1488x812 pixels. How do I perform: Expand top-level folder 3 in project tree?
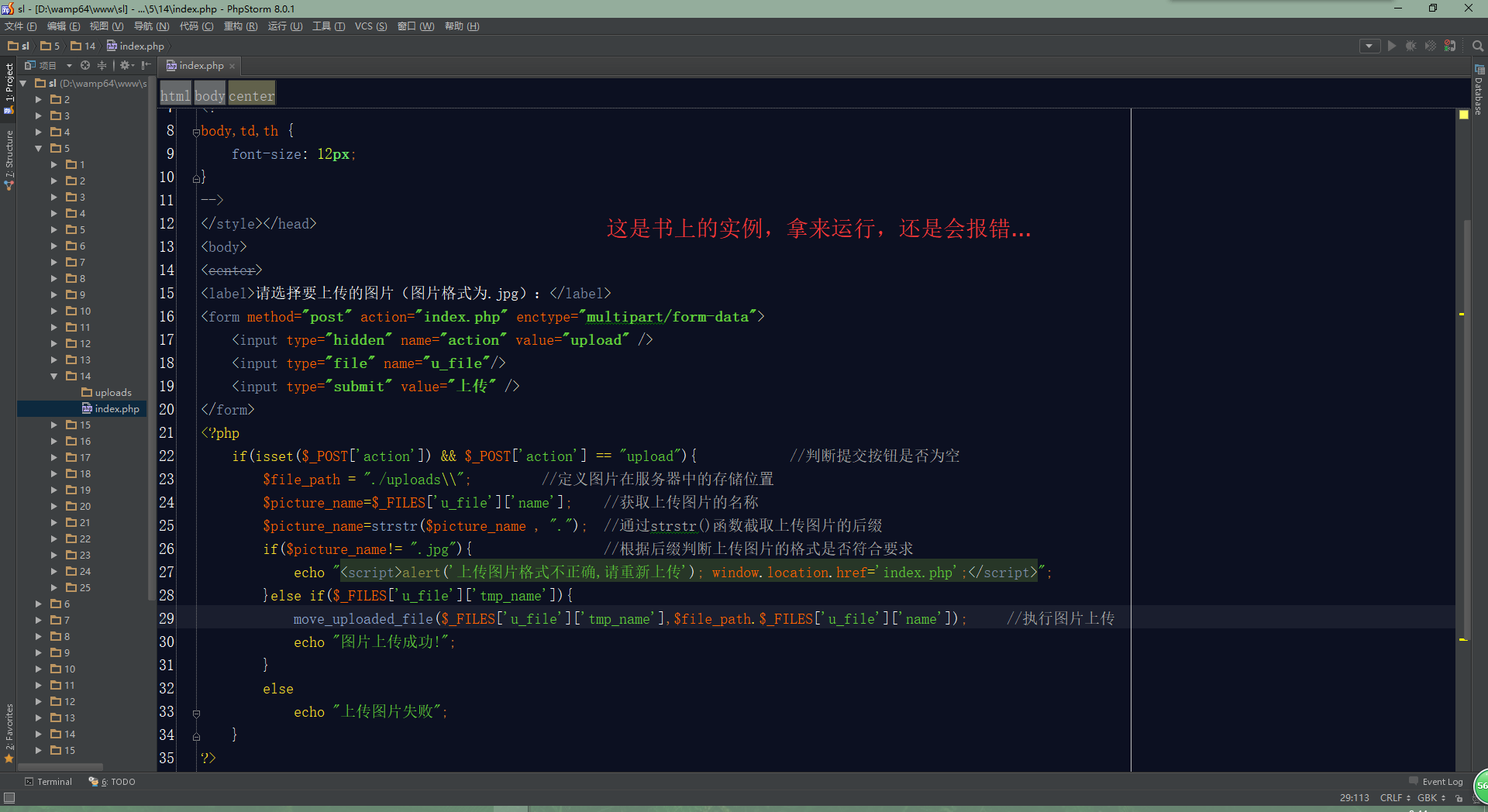[38, 115]
